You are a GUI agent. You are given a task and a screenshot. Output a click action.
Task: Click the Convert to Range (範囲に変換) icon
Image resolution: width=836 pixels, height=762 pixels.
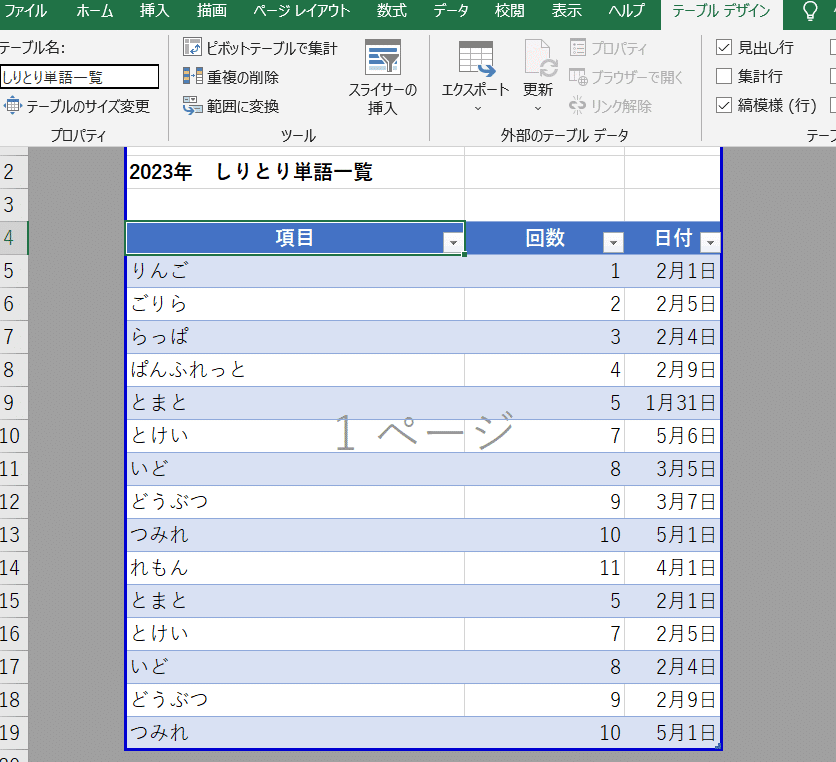coord(192,106)
